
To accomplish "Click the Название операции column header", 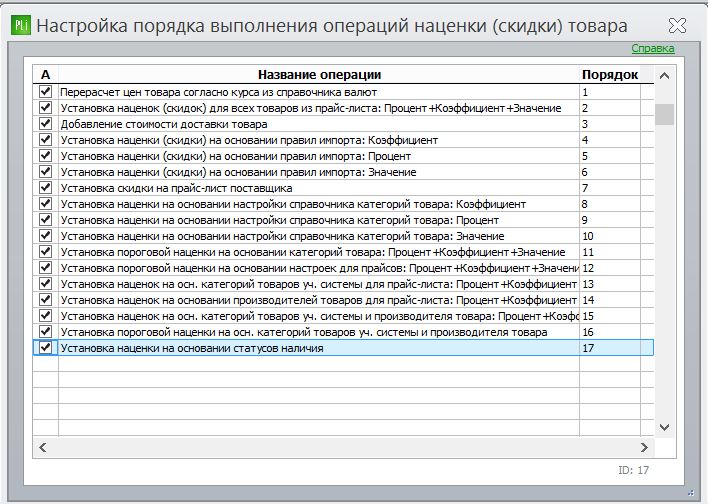I will (319, 75).
